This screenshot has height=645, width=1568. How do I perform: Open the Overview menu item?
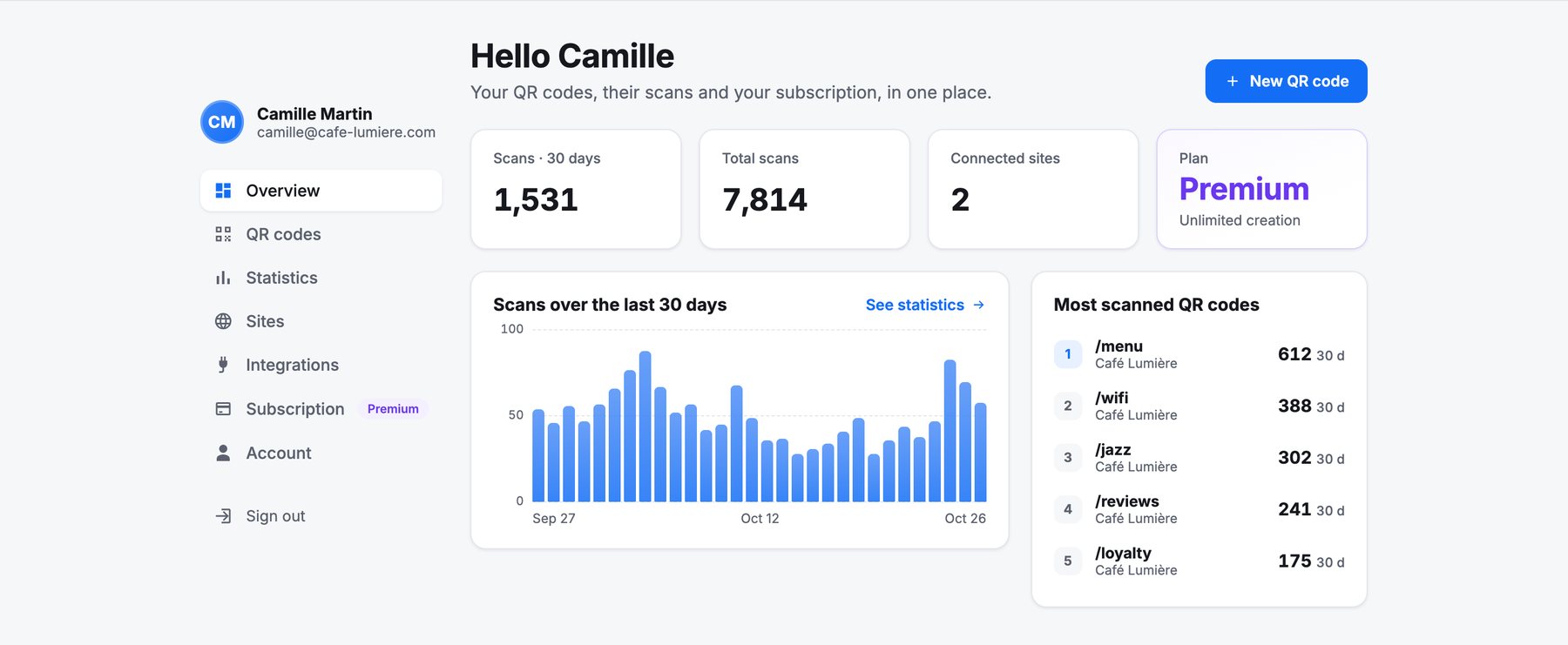tap(321, 191)
